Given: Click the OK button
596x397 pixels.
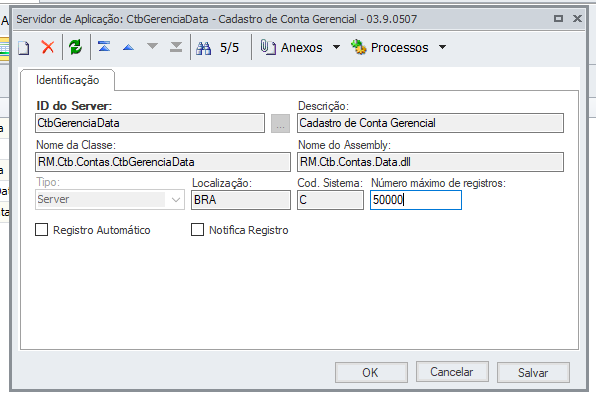Looking at the screenshot, I should (371, 372).
